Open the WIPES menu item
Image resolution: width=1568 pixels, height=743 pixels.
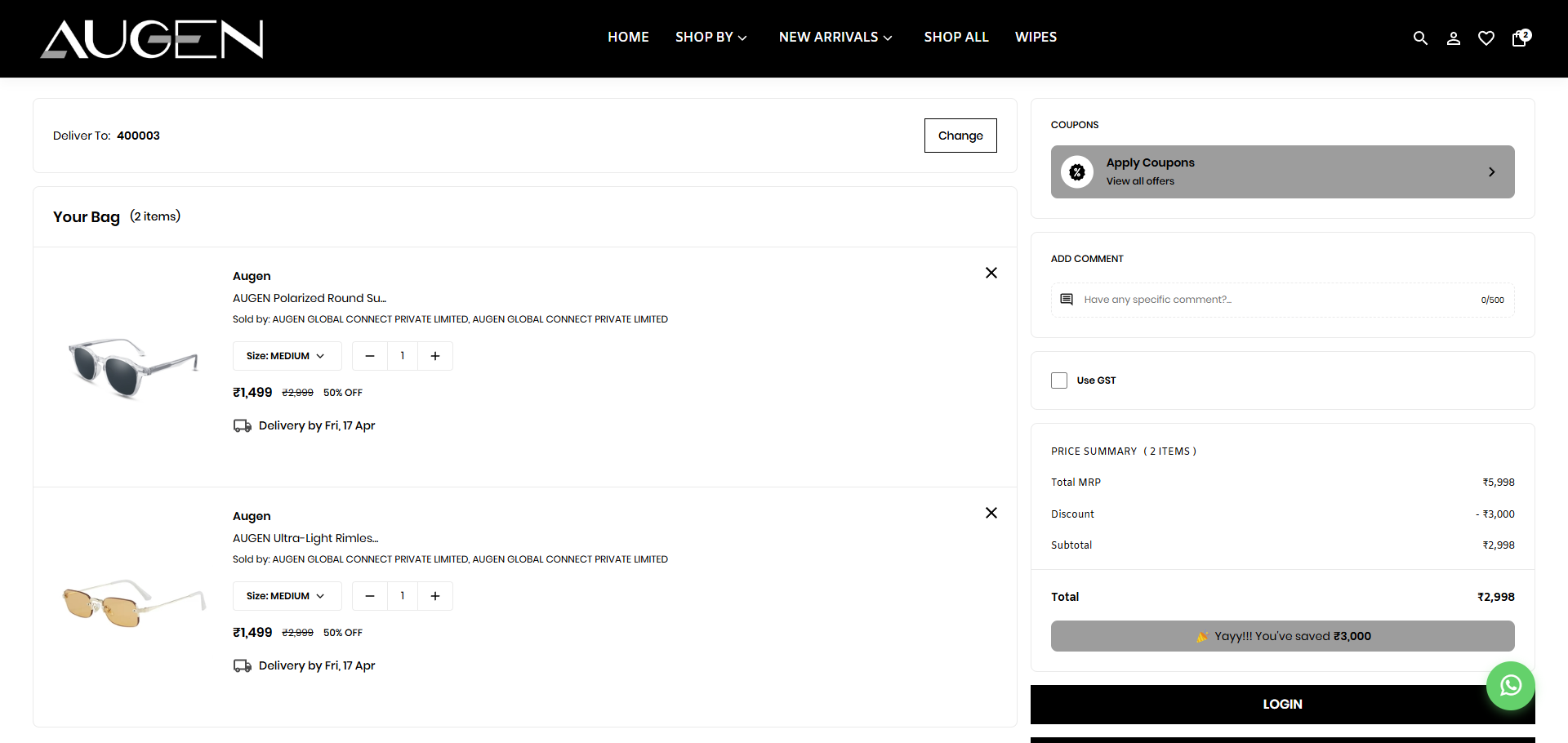(x=1036, y=37)
